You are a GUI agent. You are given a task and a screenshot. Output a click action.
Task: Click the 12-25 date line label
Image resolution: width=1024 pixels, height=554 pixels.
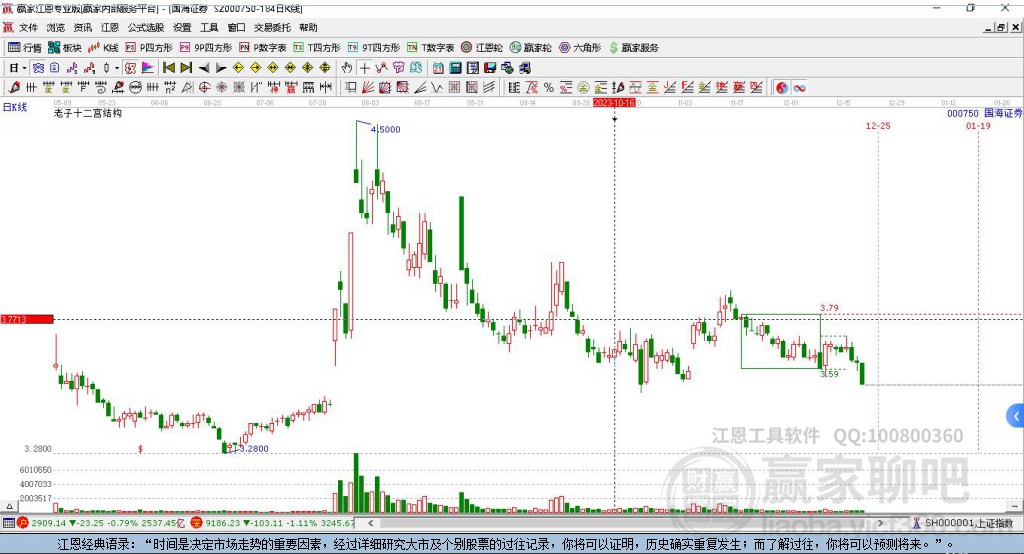coord(878,125)
